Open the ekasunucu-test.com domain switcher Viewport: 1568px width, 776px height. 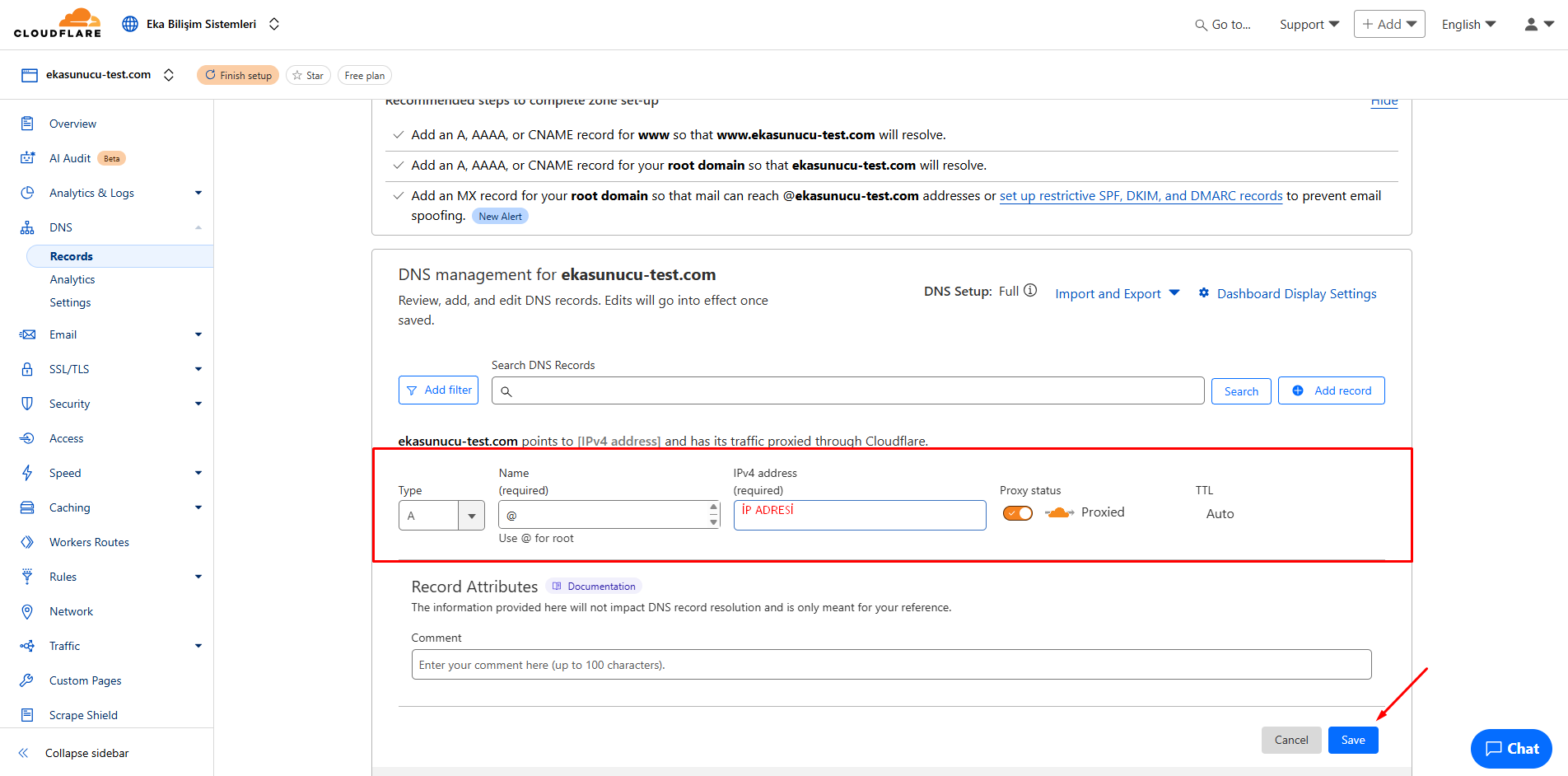[169, 75]
